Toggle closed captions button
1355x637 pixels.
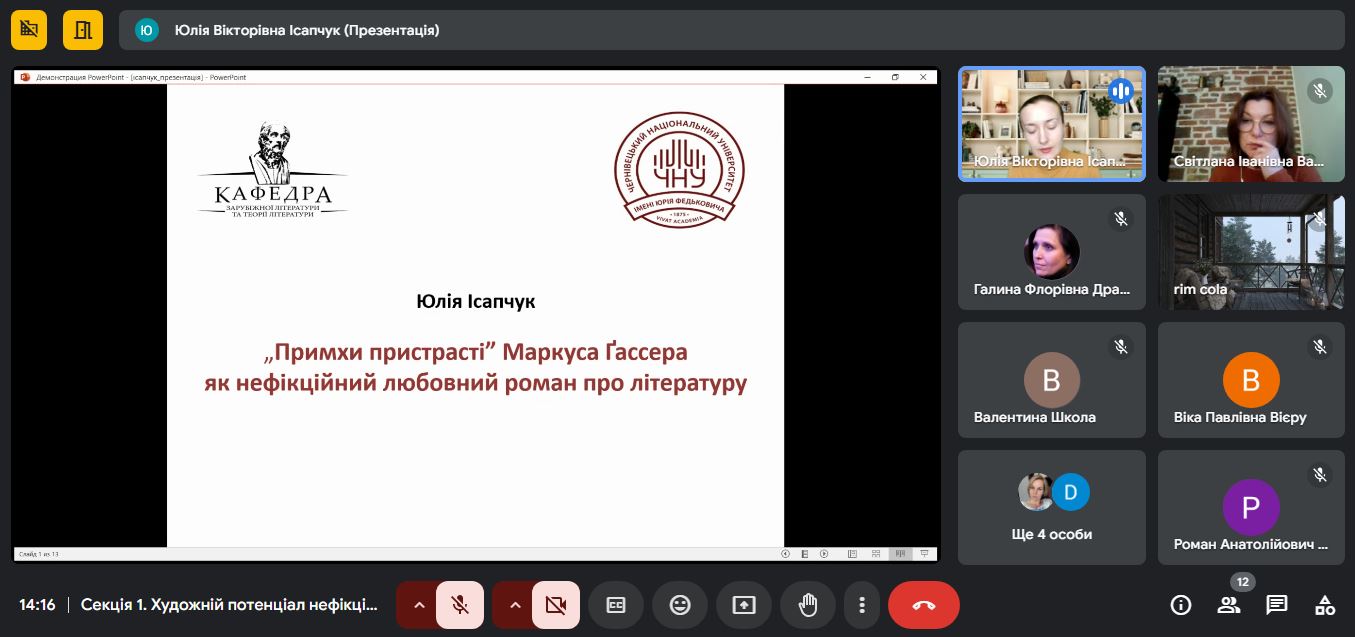(x=616, y=605)
